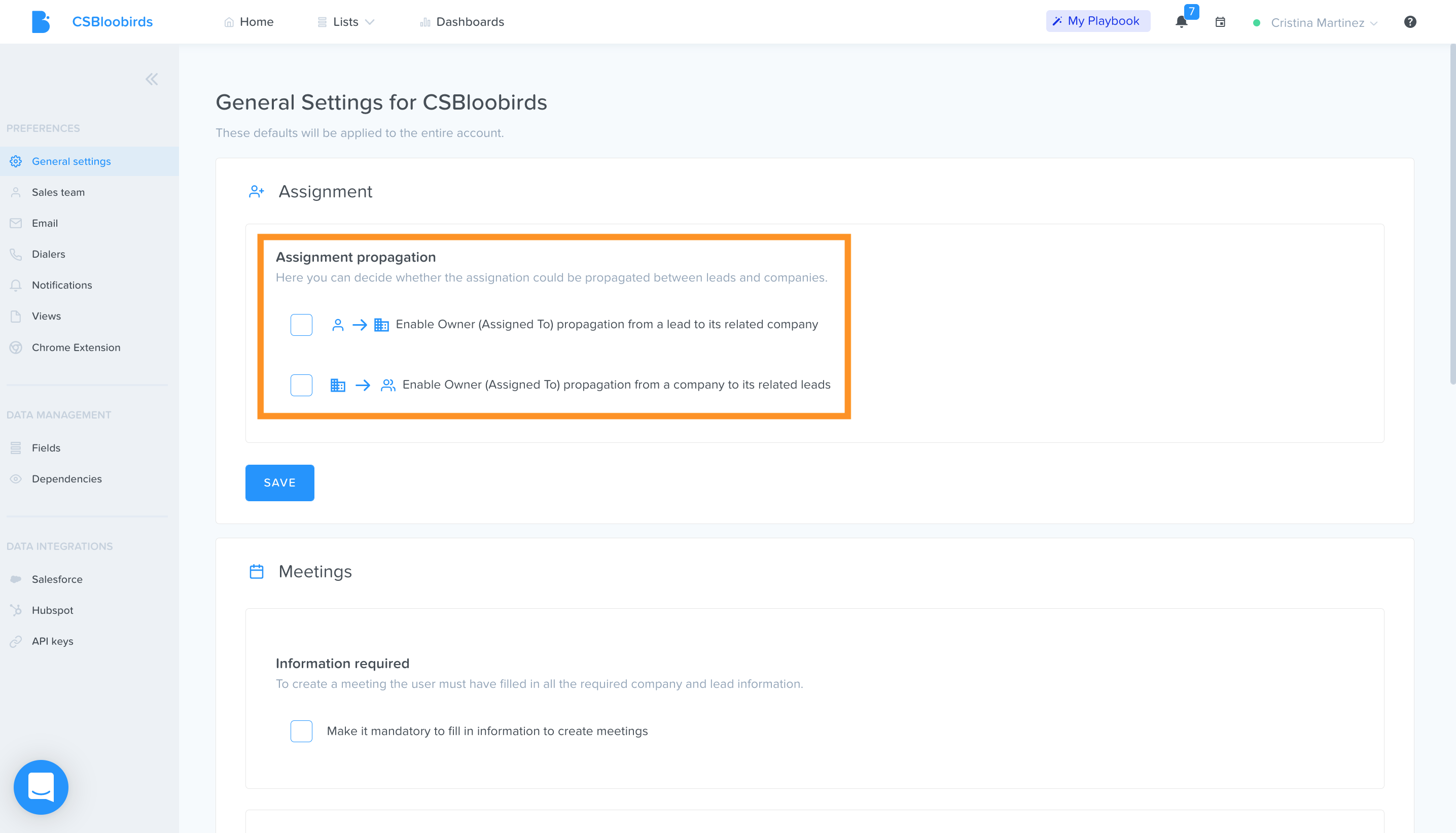Click the Dialers phone icon

[x=16, y=254]
